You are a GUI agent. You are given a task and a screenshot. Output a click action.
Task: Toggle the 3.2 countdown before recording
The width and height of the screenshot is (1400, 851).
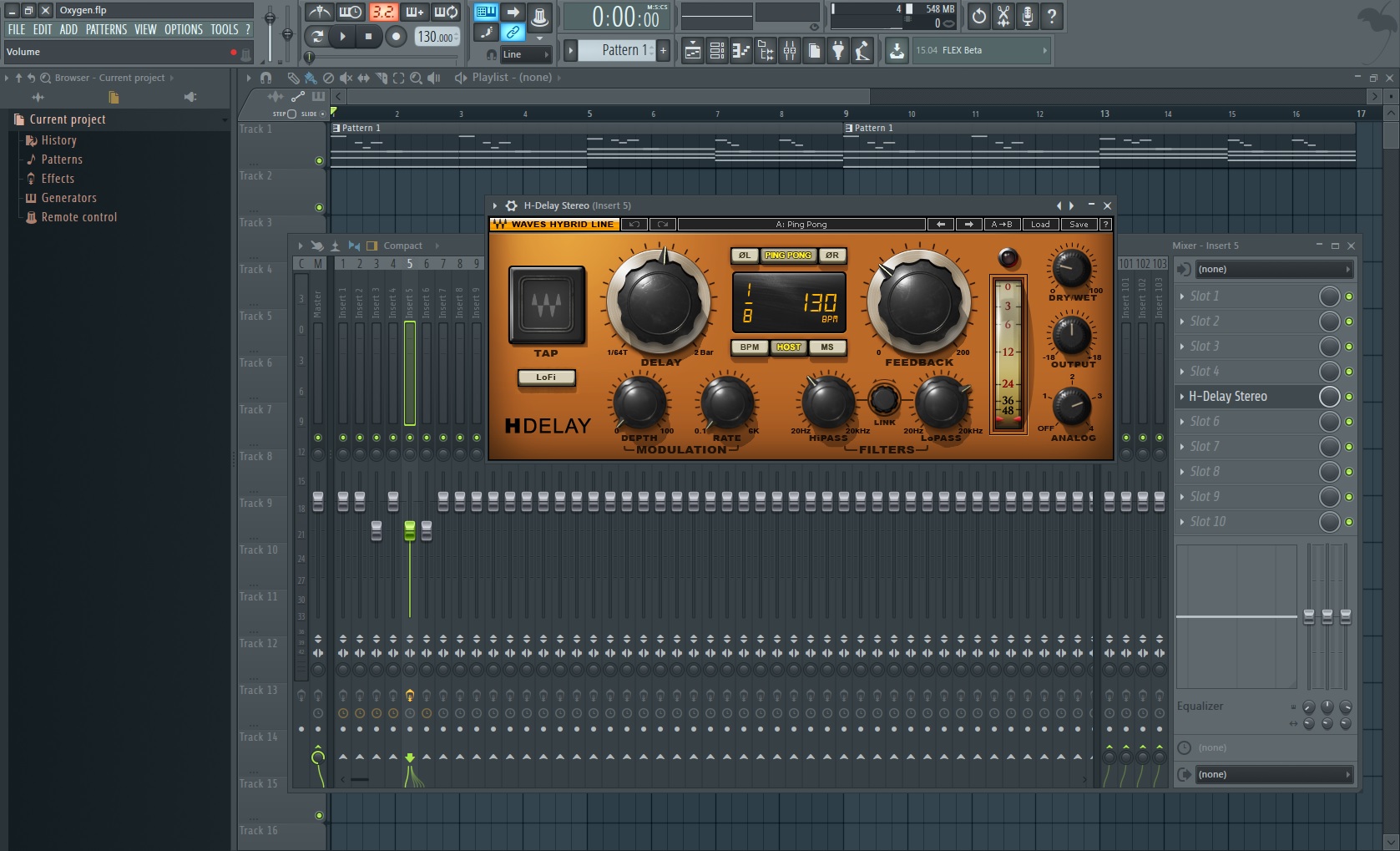pyautogui.click(x=383, y=13)
